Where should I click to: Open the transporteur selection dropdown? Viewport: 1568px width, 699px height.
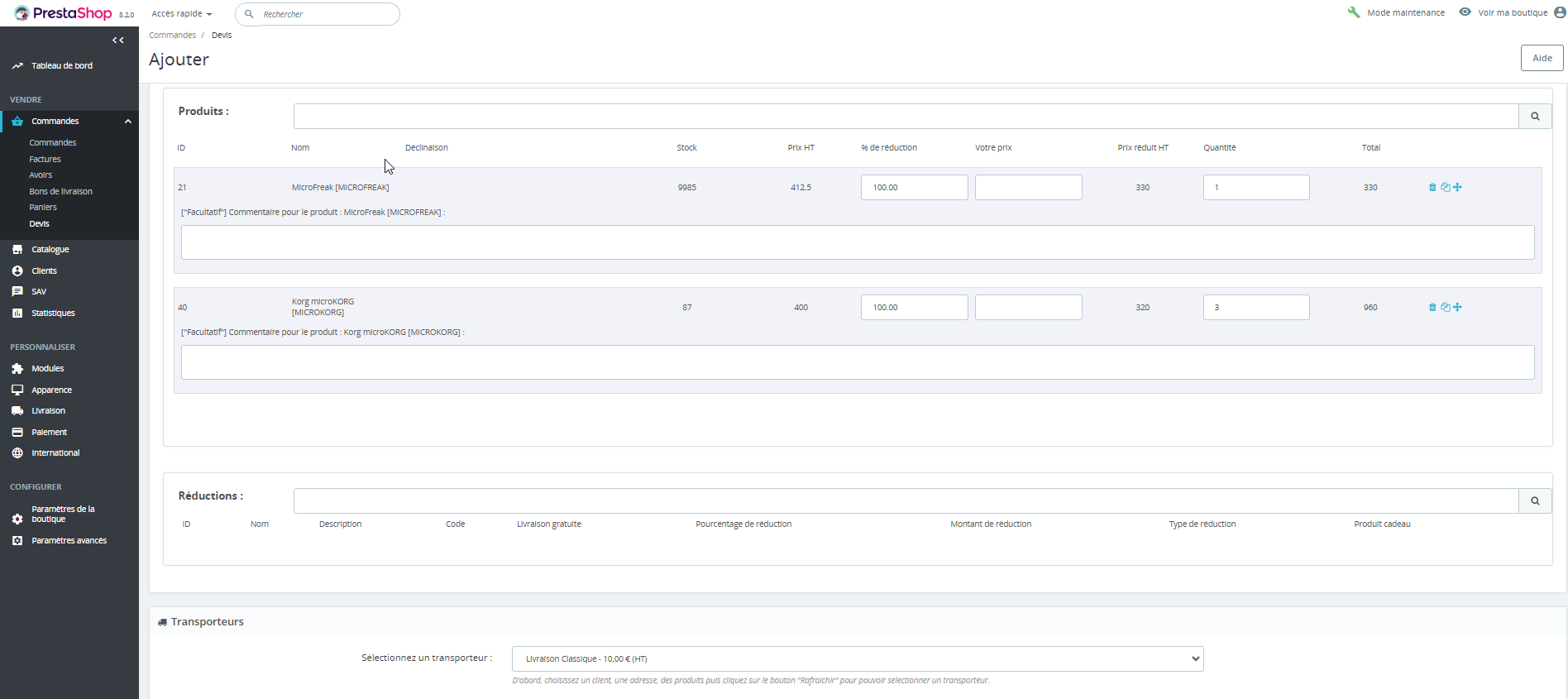(x=858, y=659)
